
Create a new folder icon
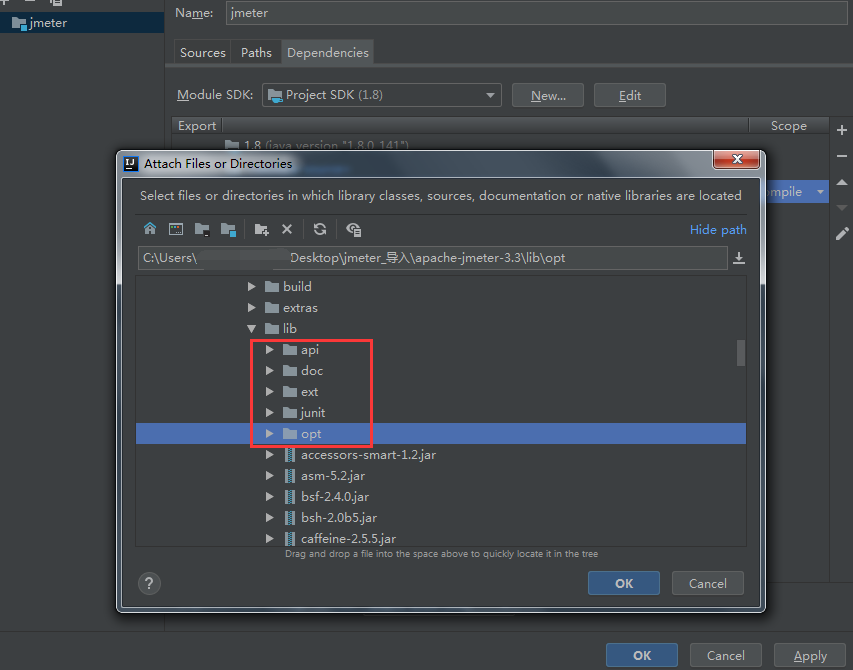pyautogui.click(x=262, y=229)
